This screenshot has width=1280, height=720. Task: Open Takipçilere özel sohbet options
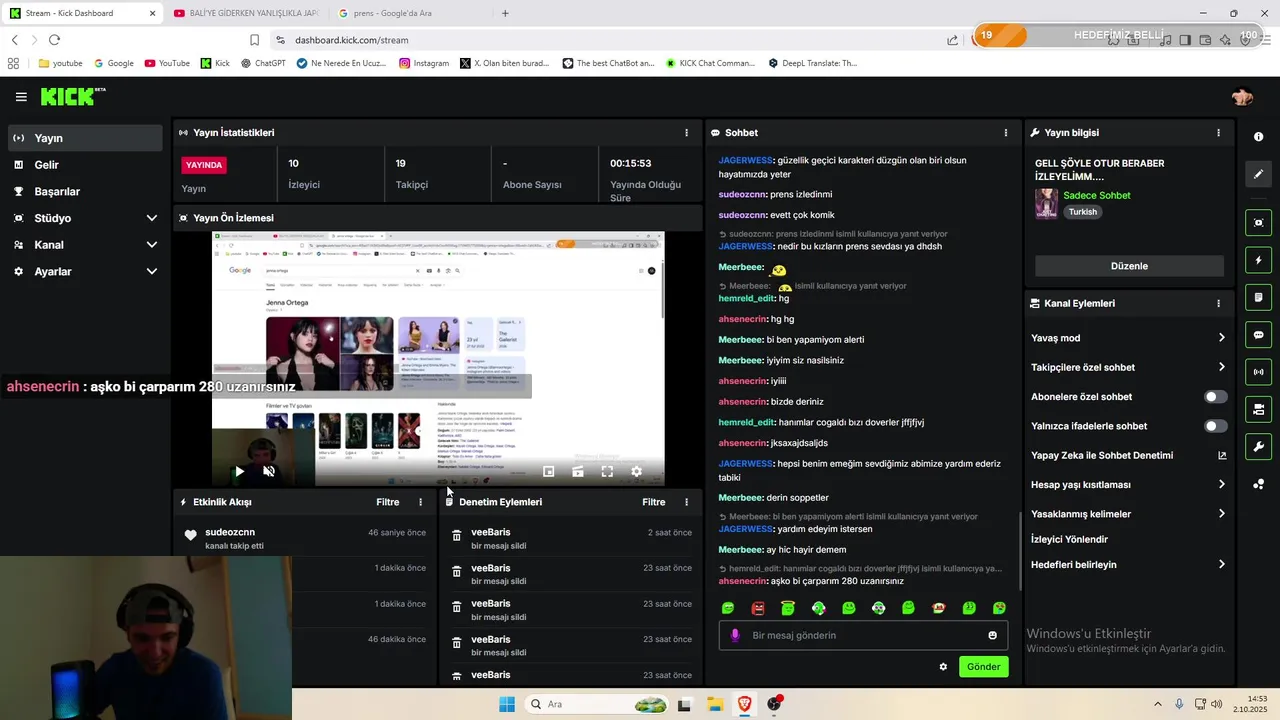click(1128, 367)
